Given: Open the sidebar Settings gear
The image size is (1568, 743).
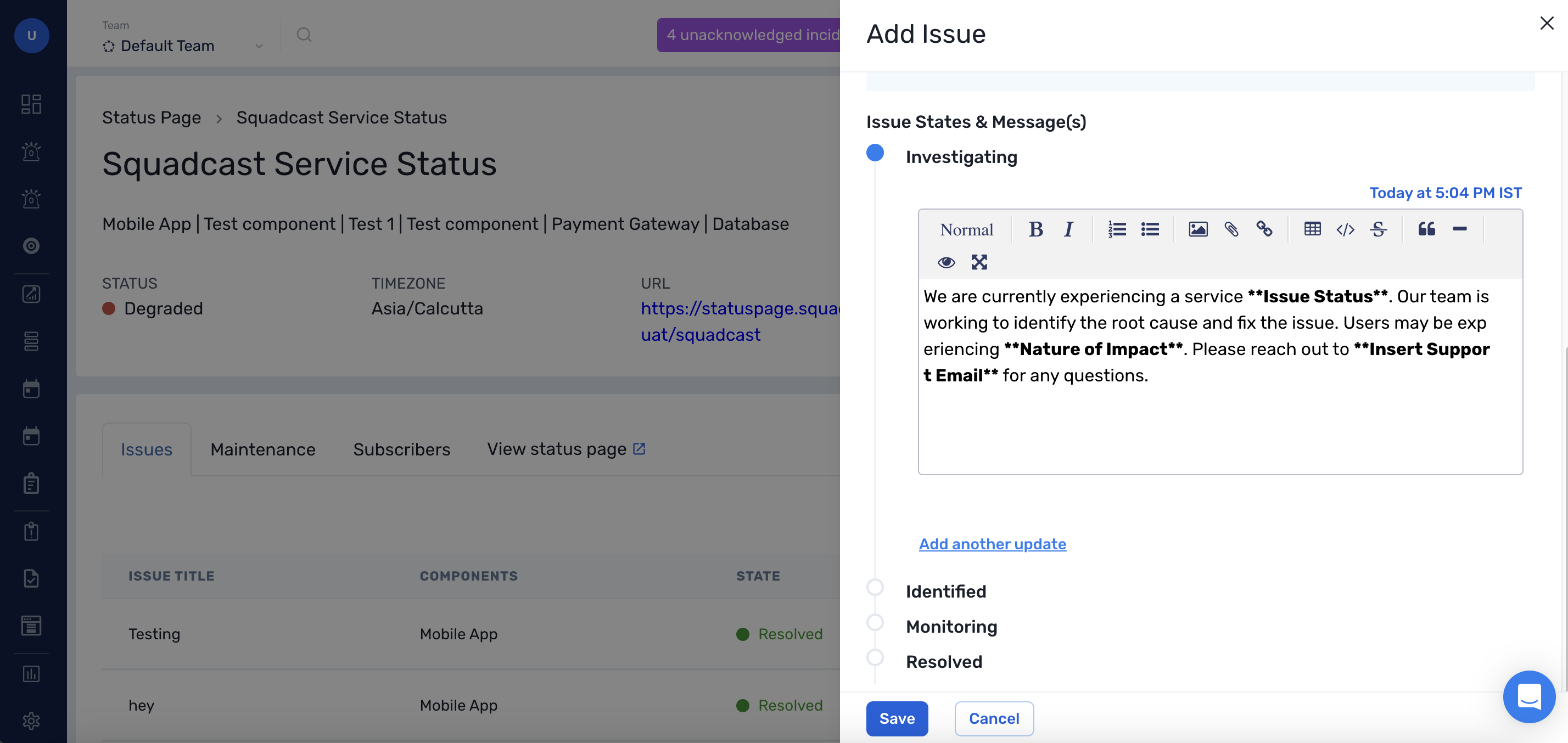Looking at the screenshot, I should [x=31, y=721].
